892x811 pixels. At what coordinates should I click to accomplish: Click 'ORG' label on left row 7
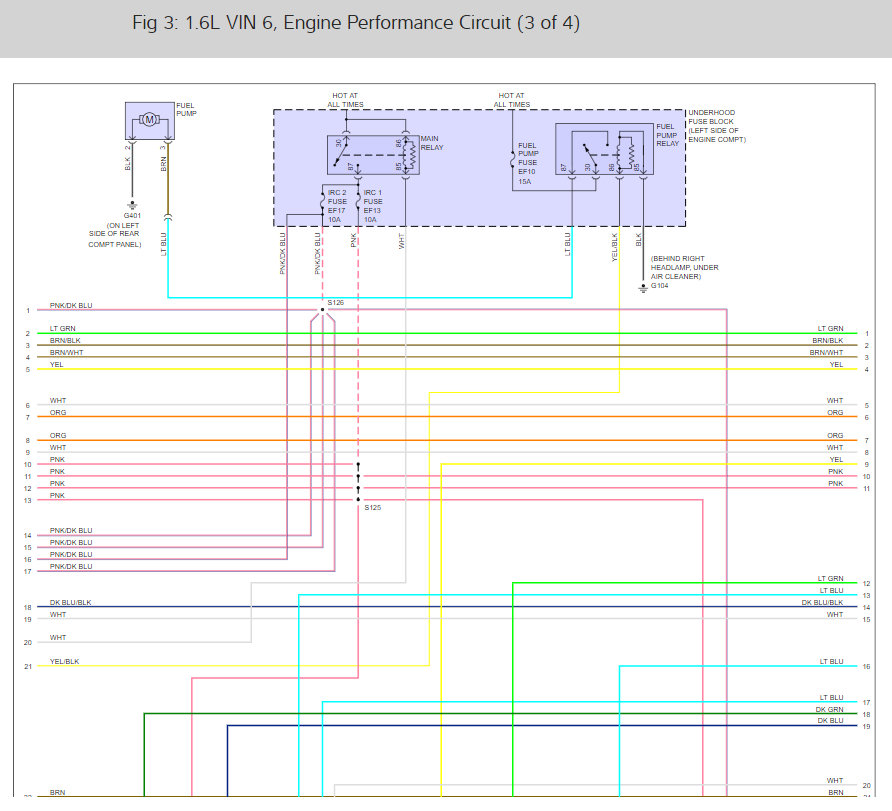(57, 412)
